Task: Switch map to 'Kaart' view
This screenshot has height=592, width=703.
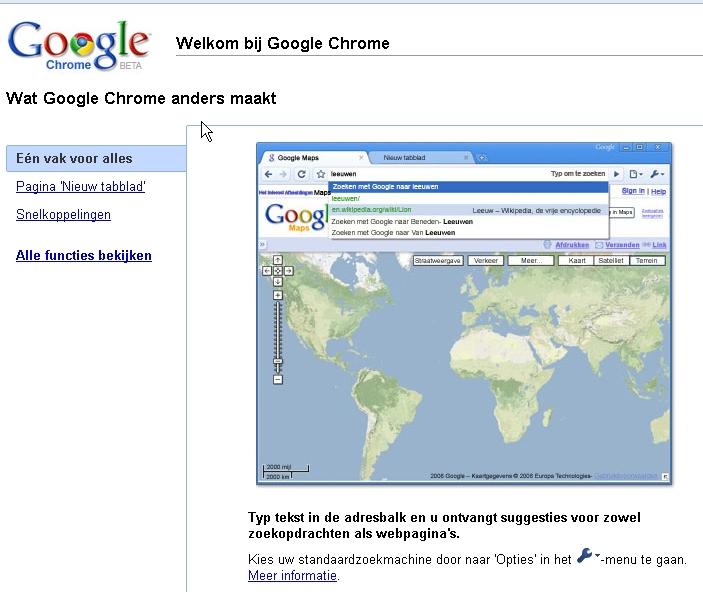Action: (576, 261)
